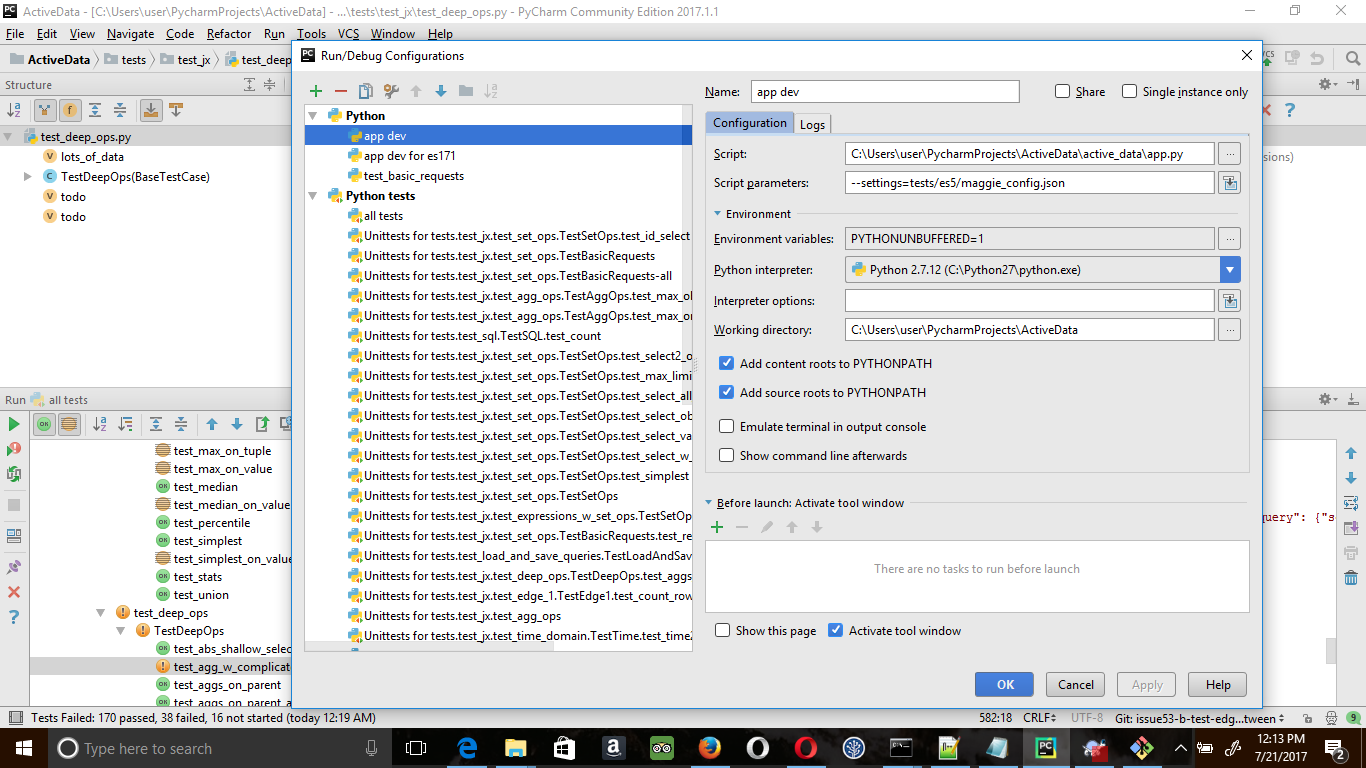Check Single instance only

1130,91
